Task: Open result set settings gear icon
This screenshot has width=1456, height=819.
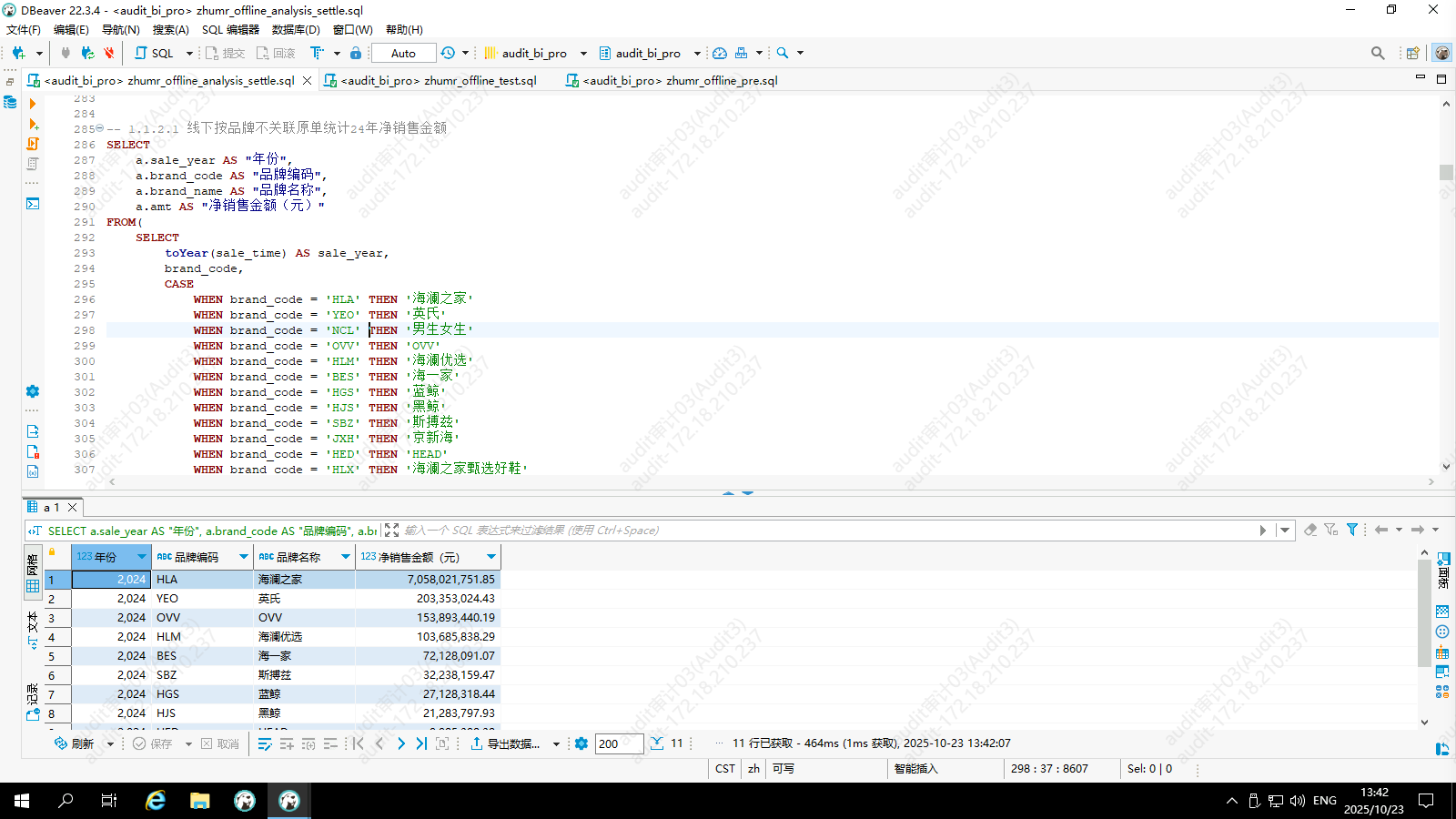Action: pos(581,743)
